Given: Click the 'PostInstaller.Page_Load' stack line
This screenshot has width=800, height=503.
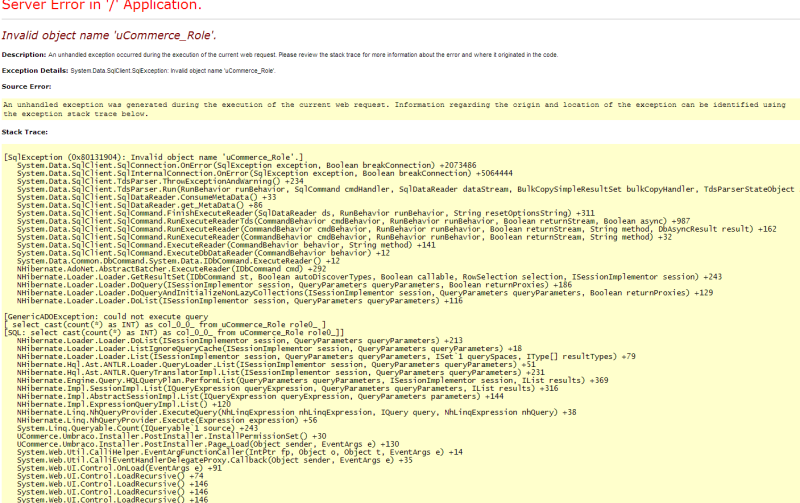Looking at the screenshot, I should (208, 444).
